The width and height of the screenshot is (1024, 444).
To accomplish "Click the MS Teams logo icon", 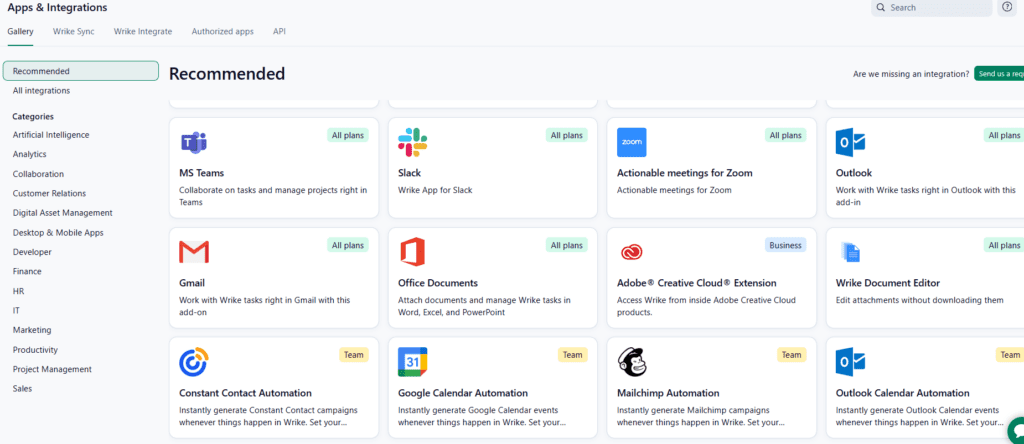I will (193, 142).
